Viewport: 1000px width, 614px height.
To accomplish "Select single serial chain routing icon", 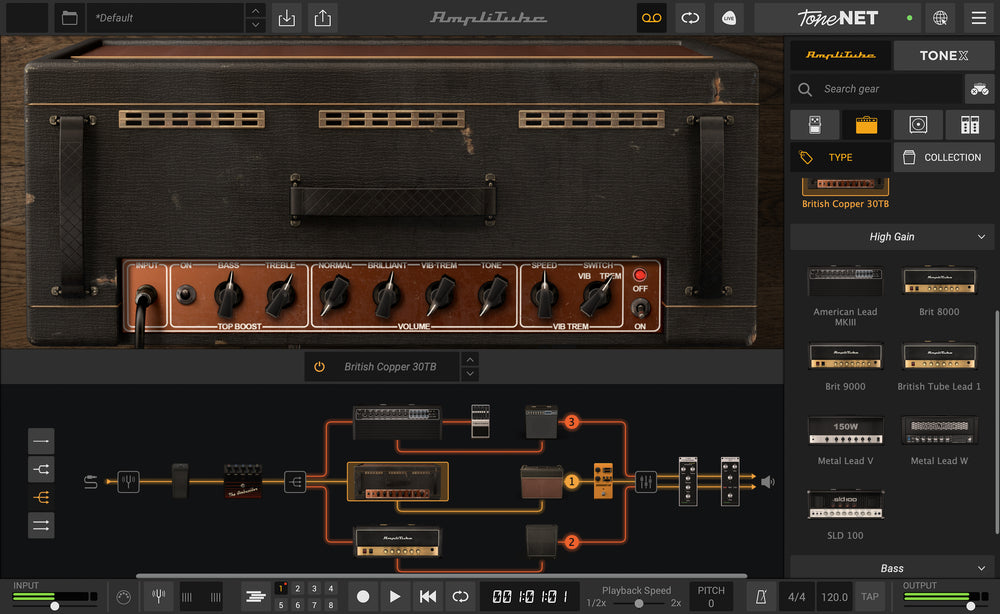I will [x=41, y=441].
